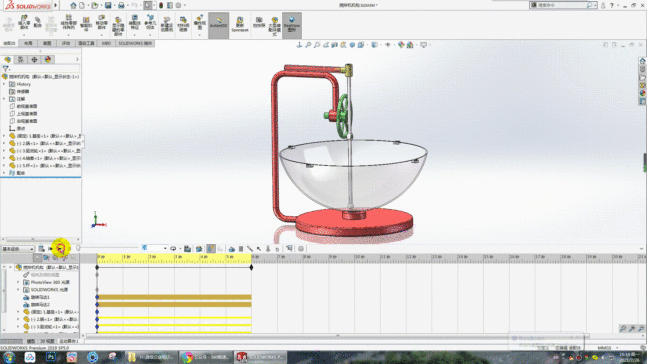
Task: Open the ConfigurationManager tab
Action: coord(34,59)
